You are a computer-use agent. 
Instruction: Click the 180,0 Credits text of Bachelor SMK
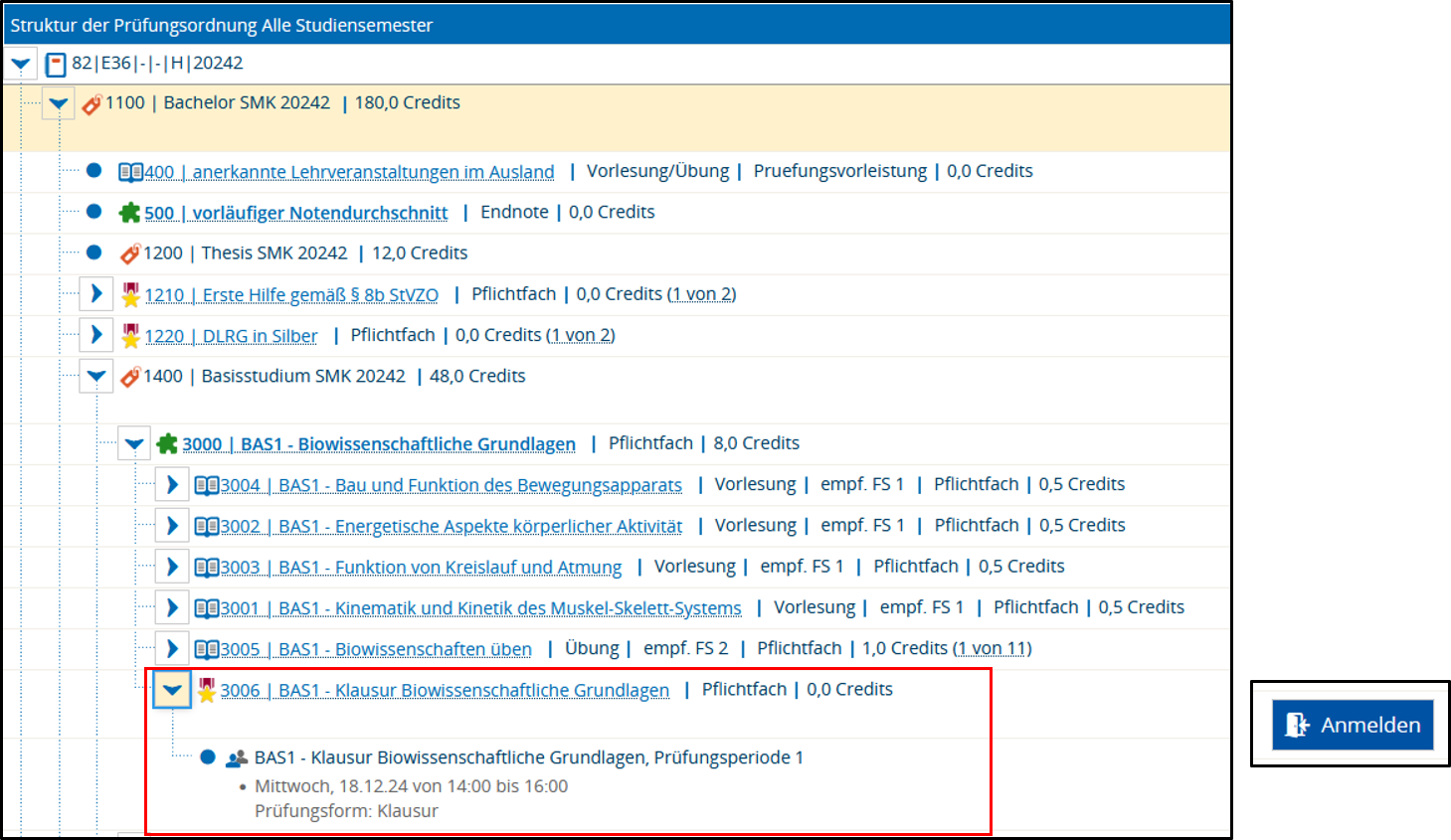click(408, 102)
